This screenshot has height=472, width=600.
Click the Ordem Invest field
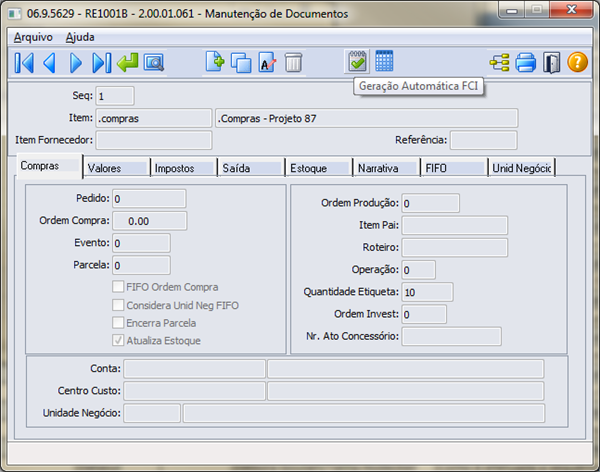point(424,314)
